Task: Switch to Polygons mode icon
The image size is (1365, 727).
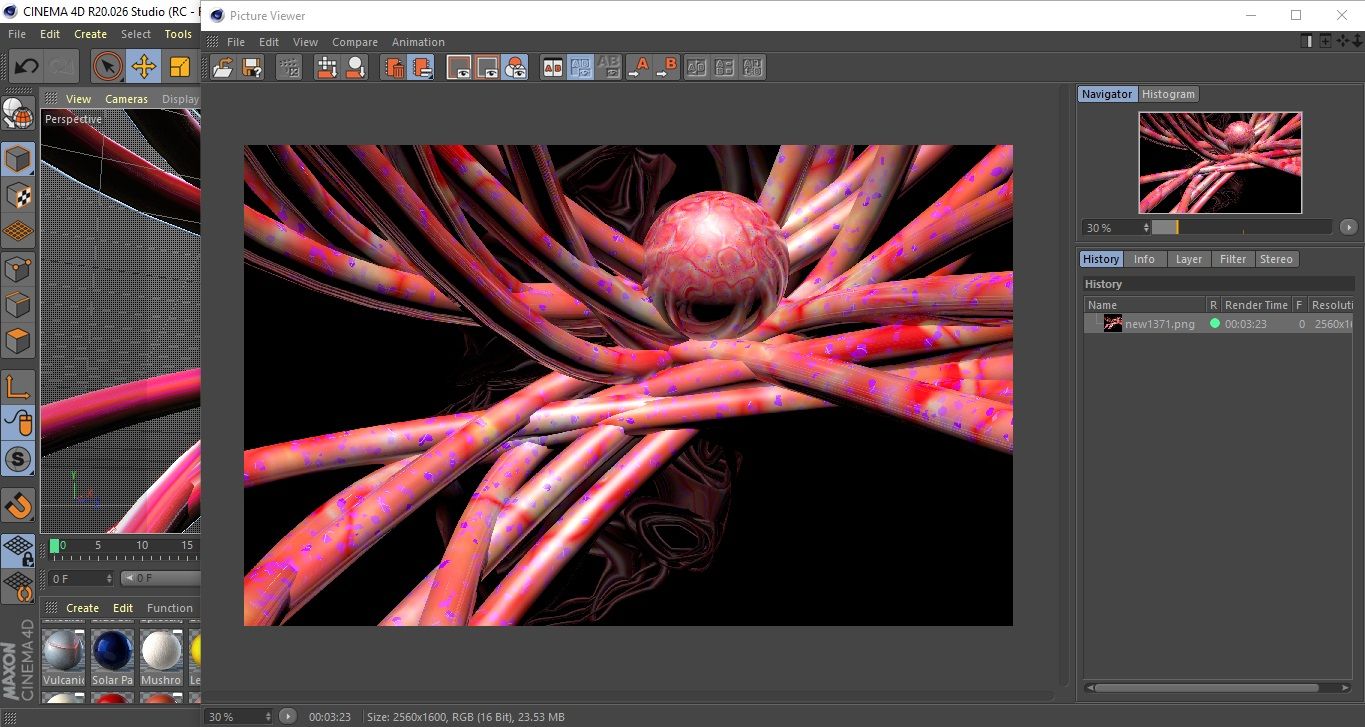Action: tap(18, 341)
